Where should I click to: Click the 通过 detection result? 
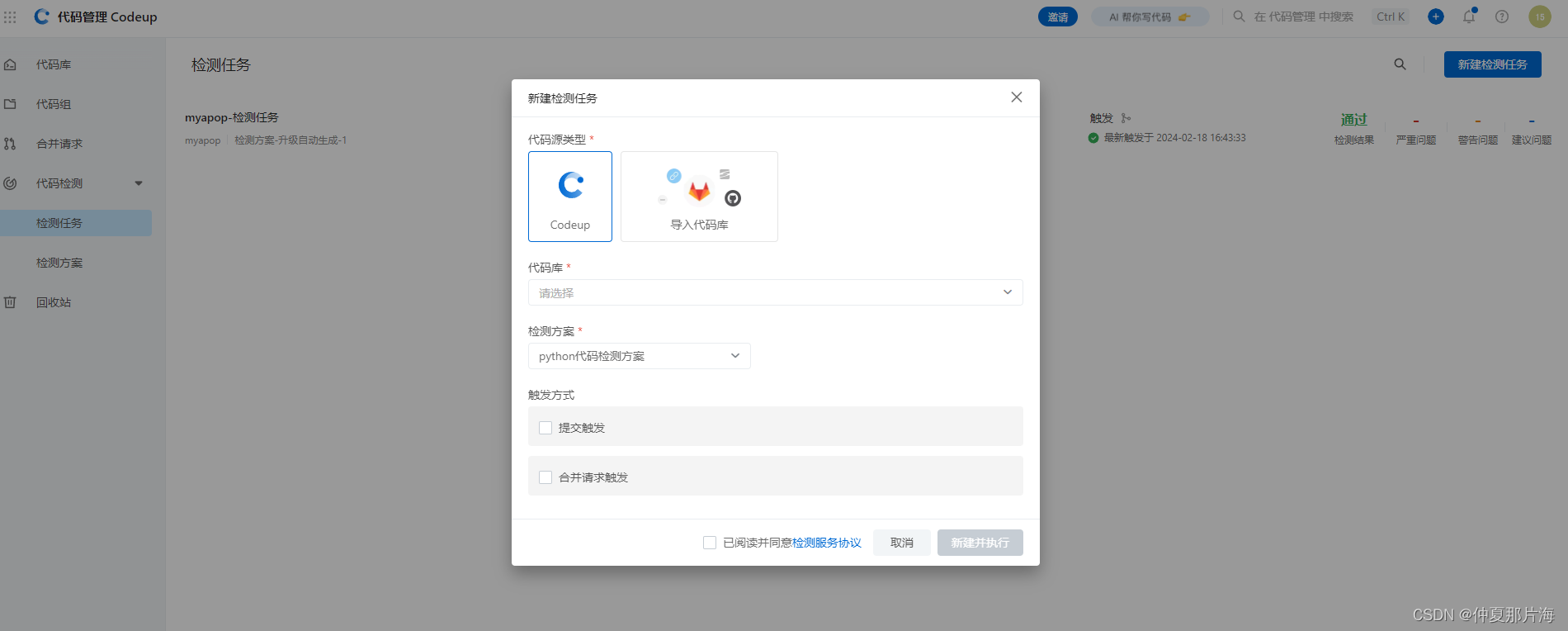1354,120
